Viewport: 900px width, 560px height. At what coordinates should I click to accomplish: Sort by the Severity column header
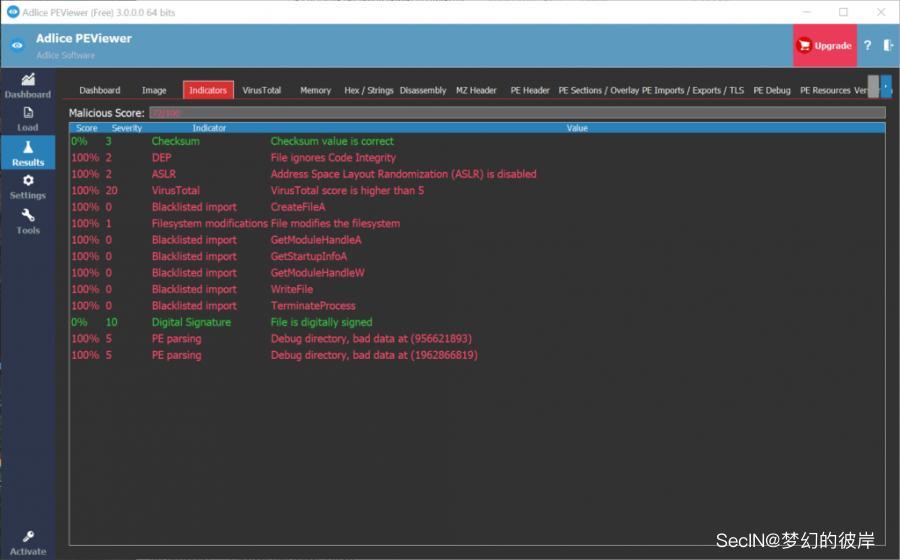127,128
